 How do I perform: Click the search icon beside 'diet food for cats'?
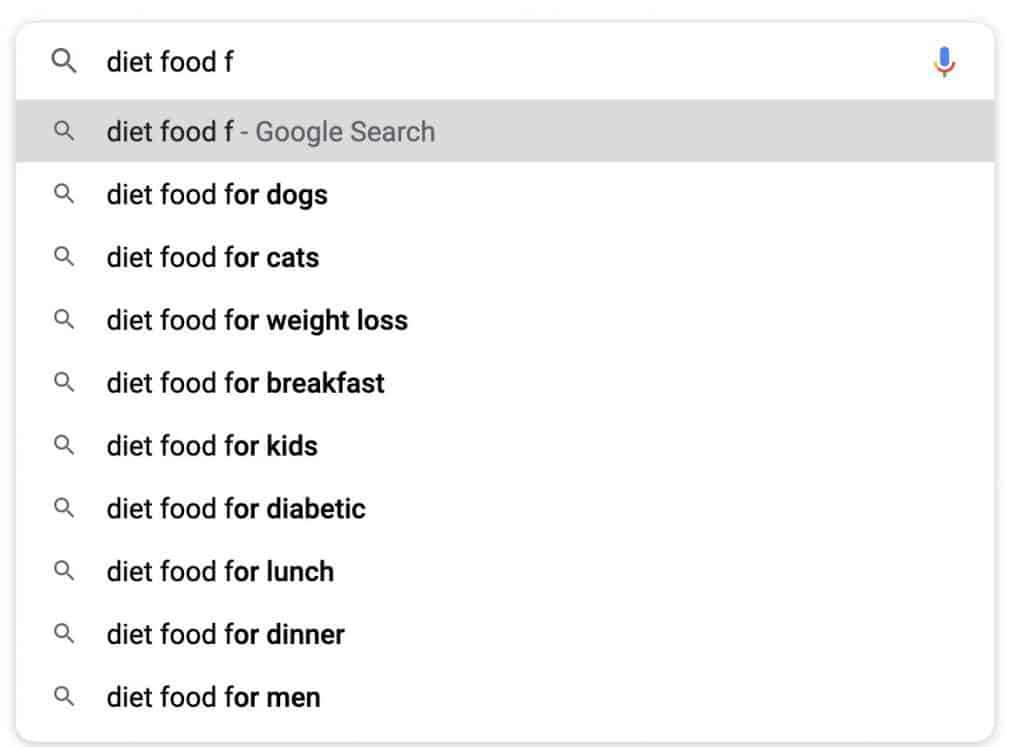(64, 257)
